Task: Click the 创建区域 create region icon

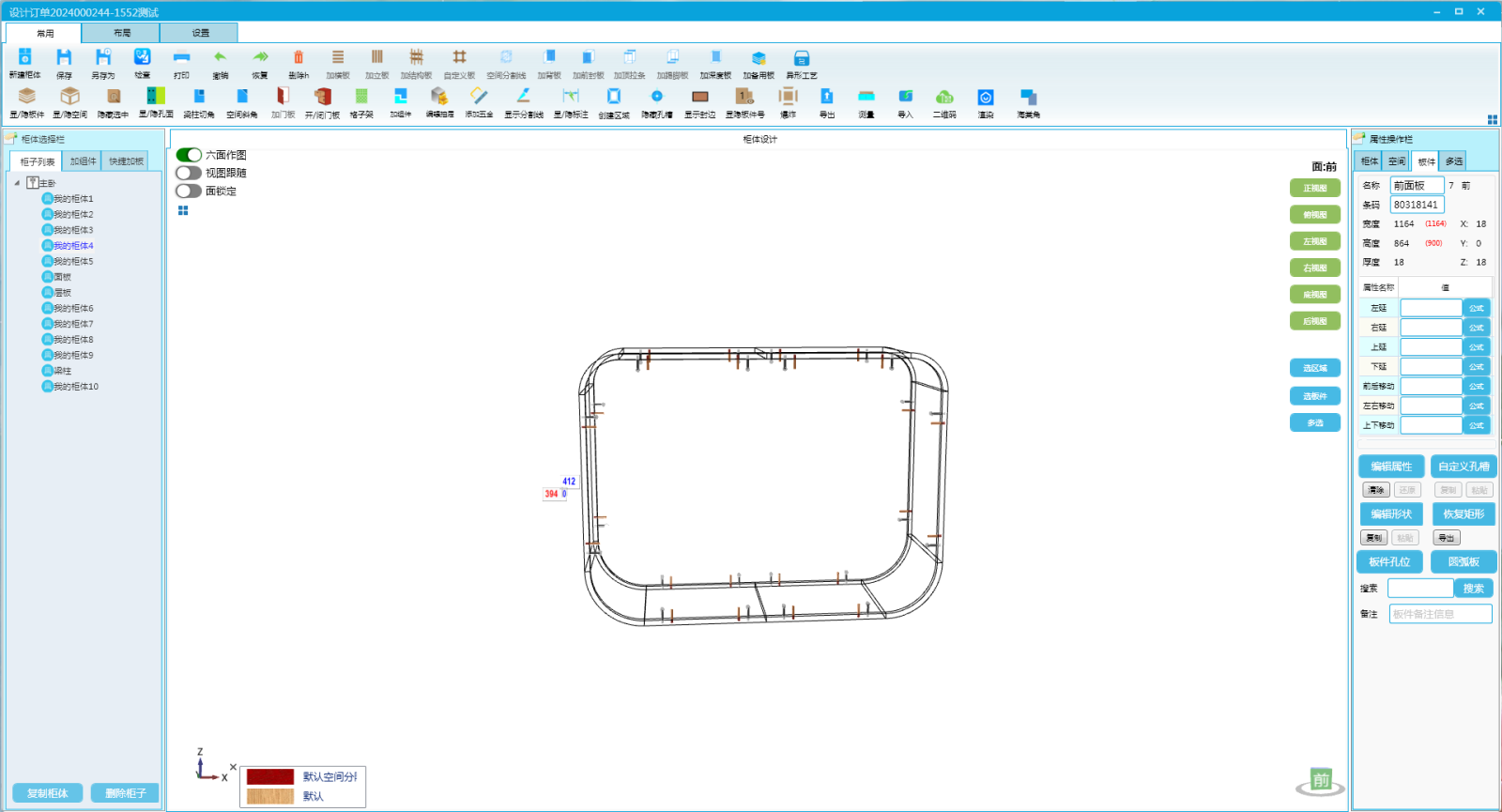Action: 614,96
